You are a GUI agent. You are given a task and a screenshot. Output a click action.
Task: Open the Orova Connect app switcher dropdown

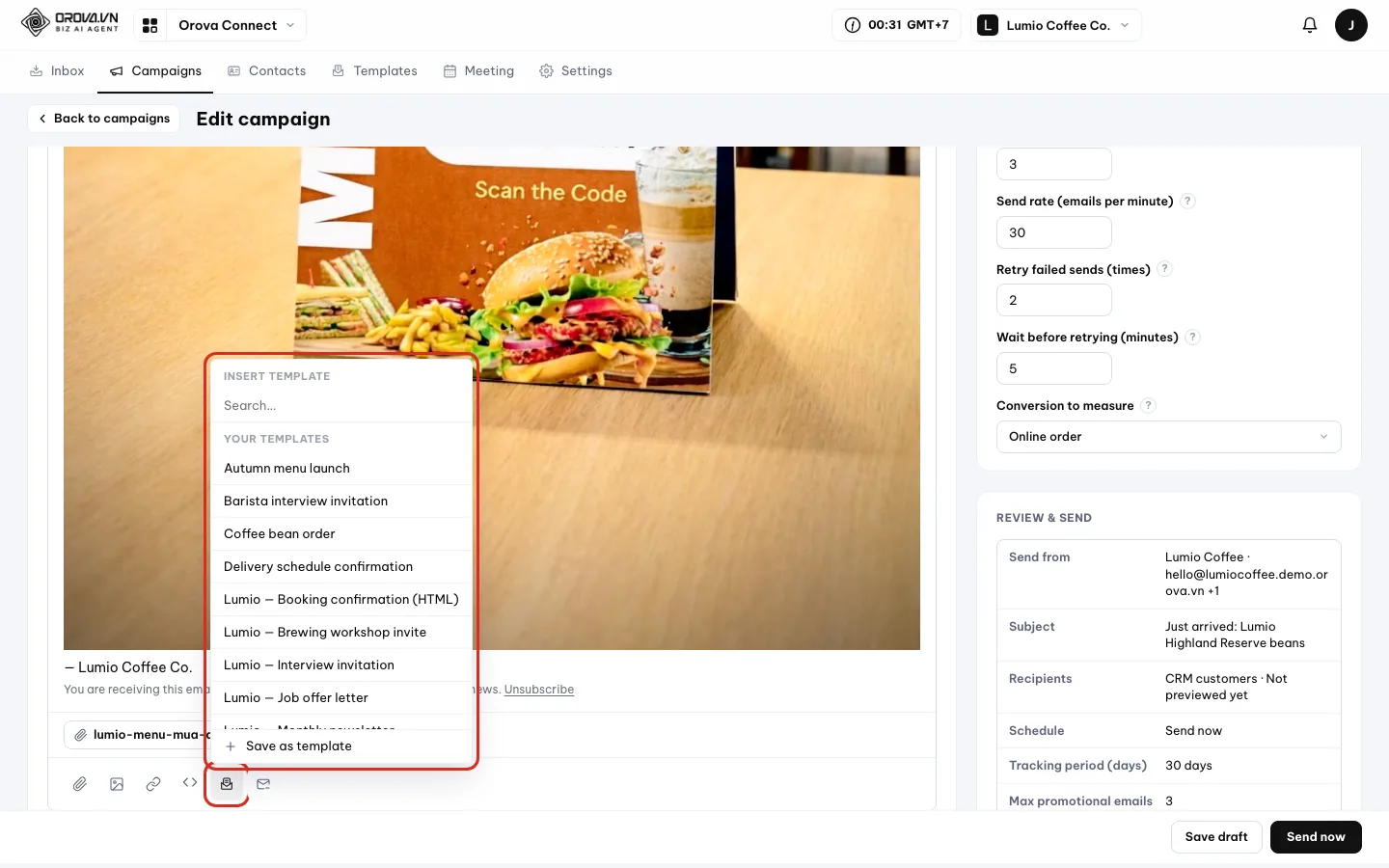click(236, 25)
